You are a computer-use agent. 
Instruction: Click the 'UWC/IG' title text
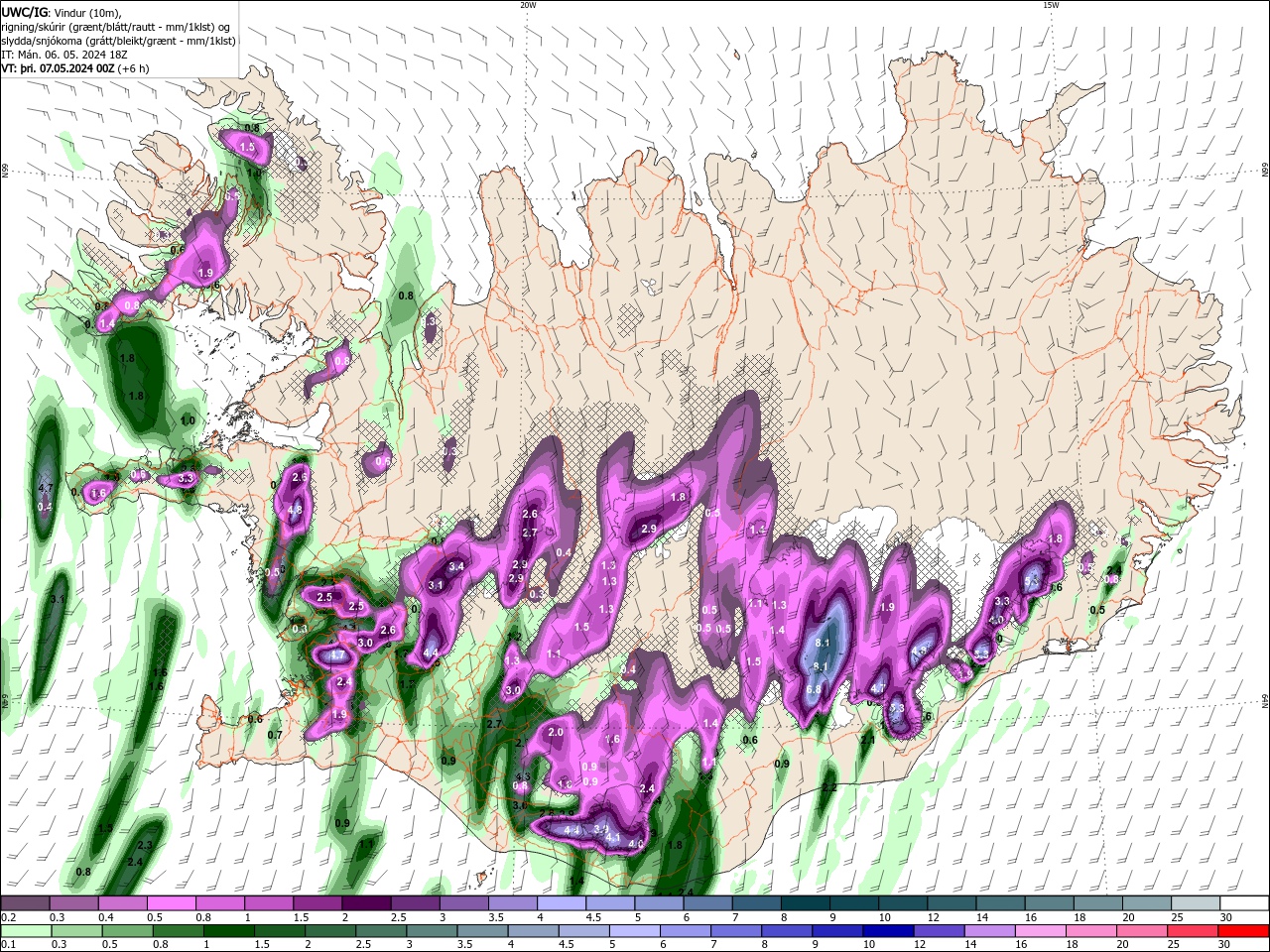point(25,12)
